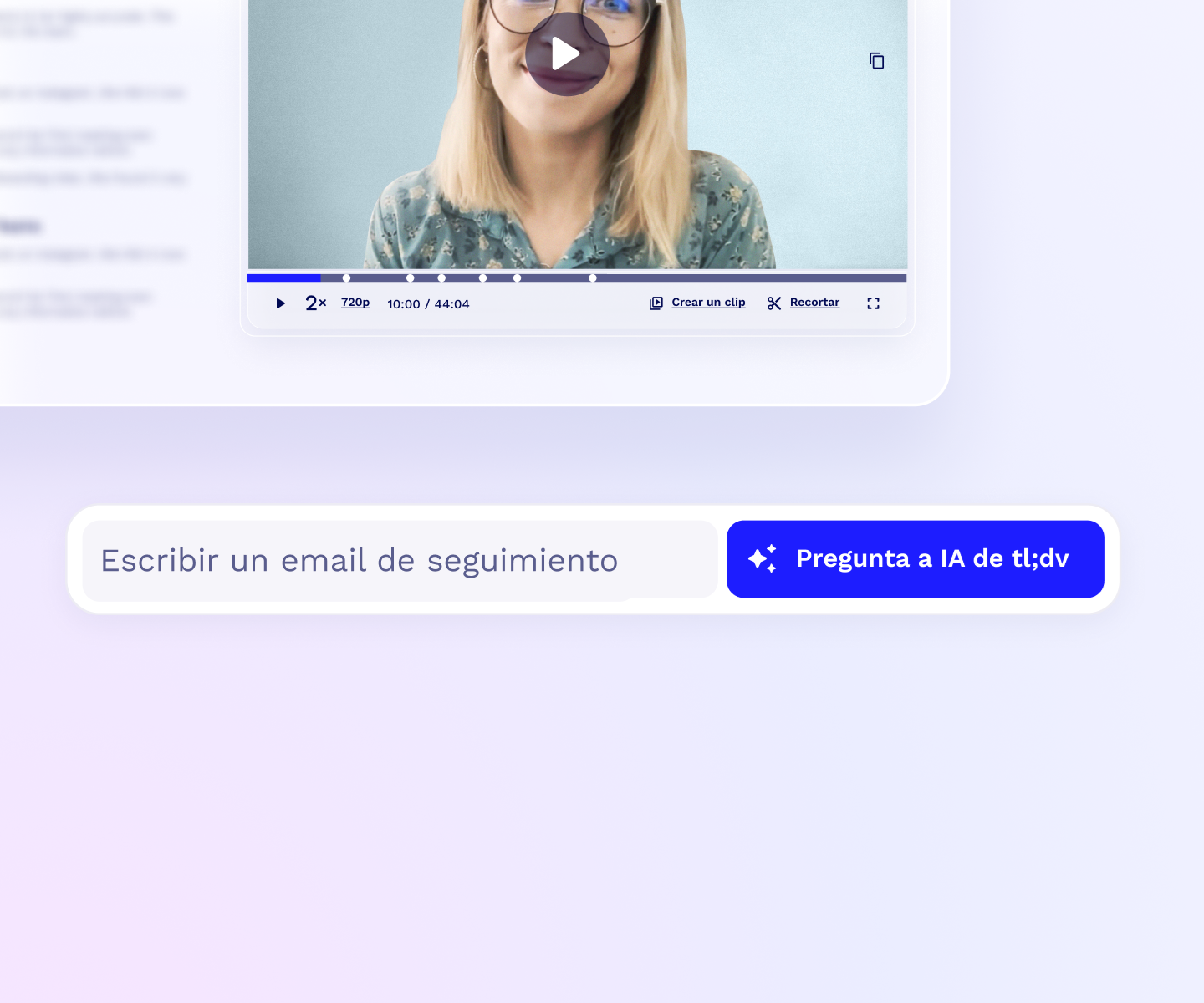1204x1003 pixels.
Task: Select the Recortar link
Action: [x=814, y=303]
